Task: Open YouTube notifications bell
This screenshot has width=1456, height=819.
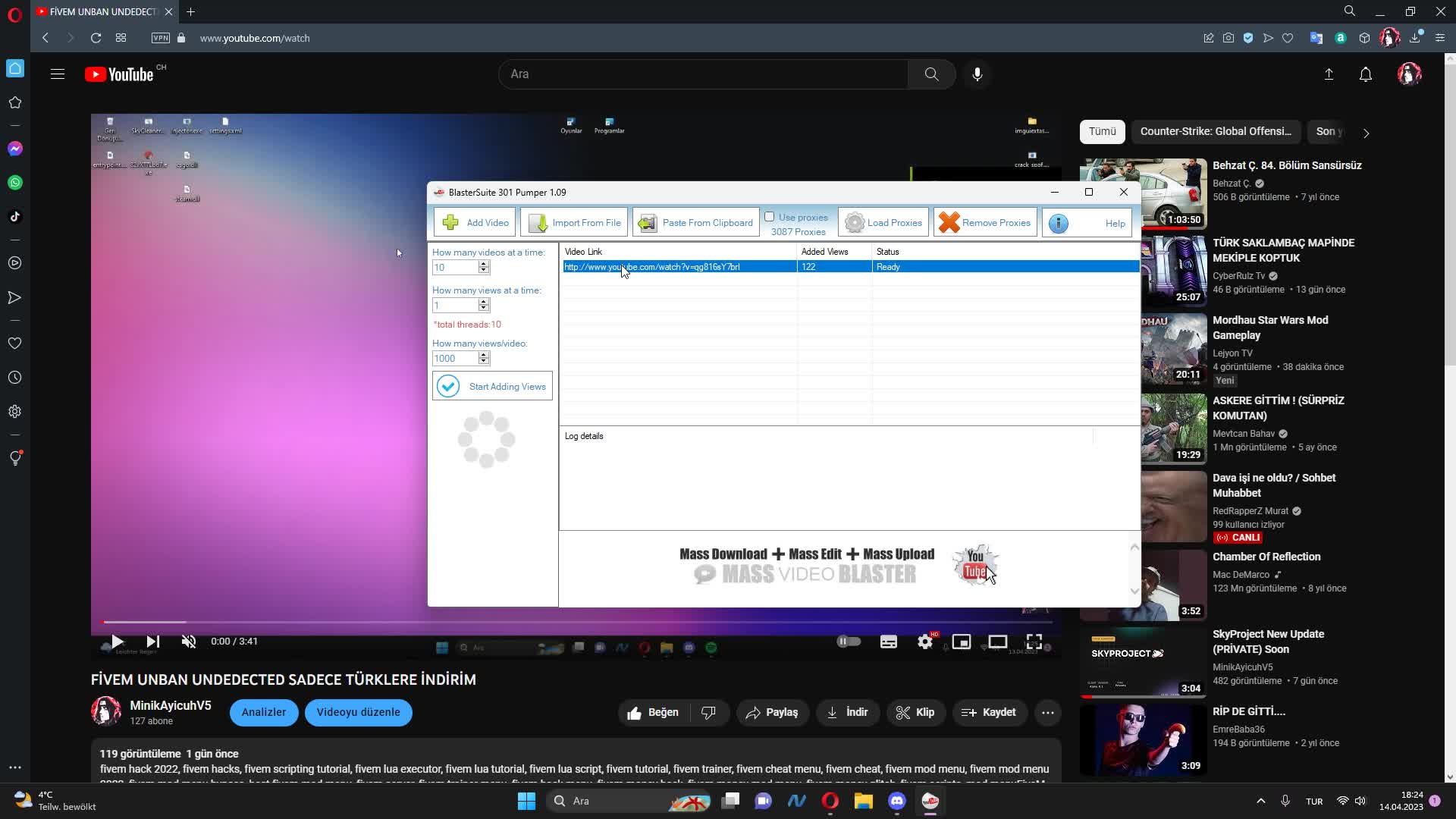Action: 1366,74
